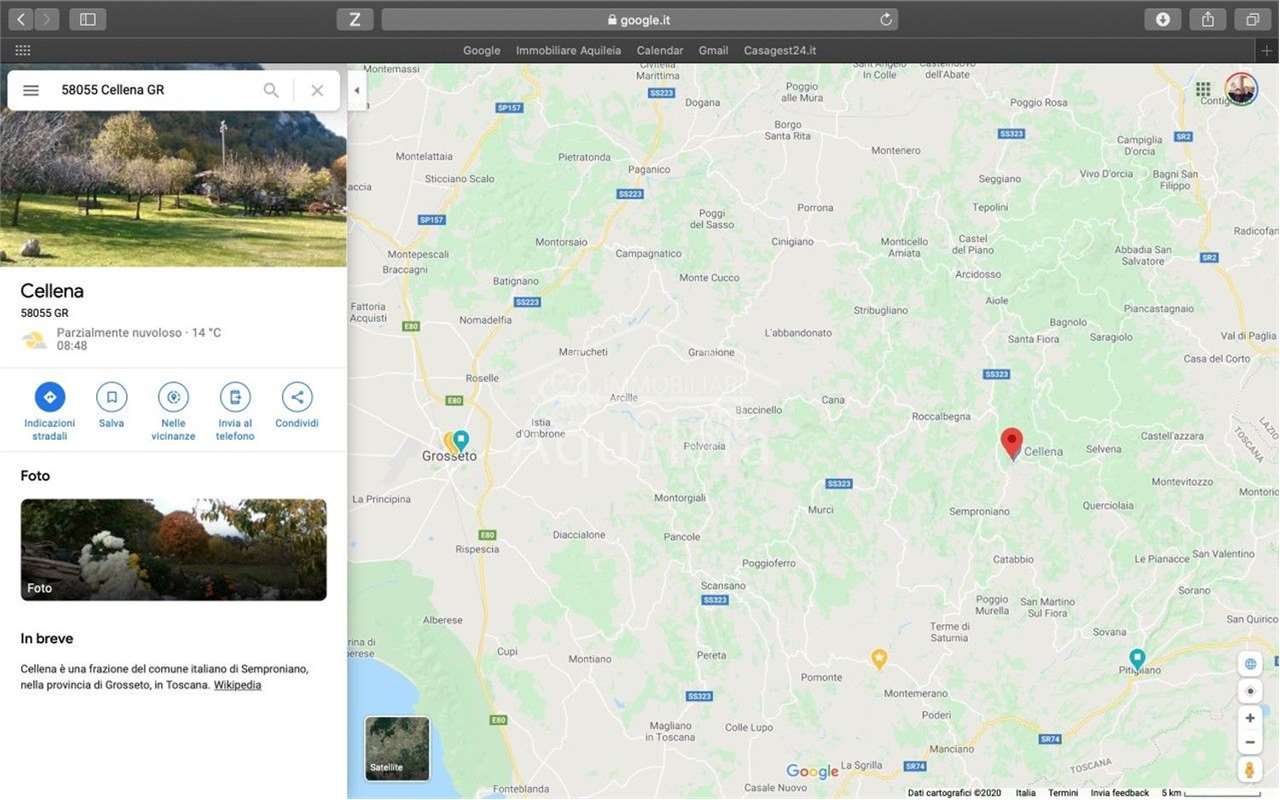Image resolution: width=1280 pixels, height=800 pixels.
Task: Toggle Safari sidebar visibility
Action: click(x=88, y=19)
